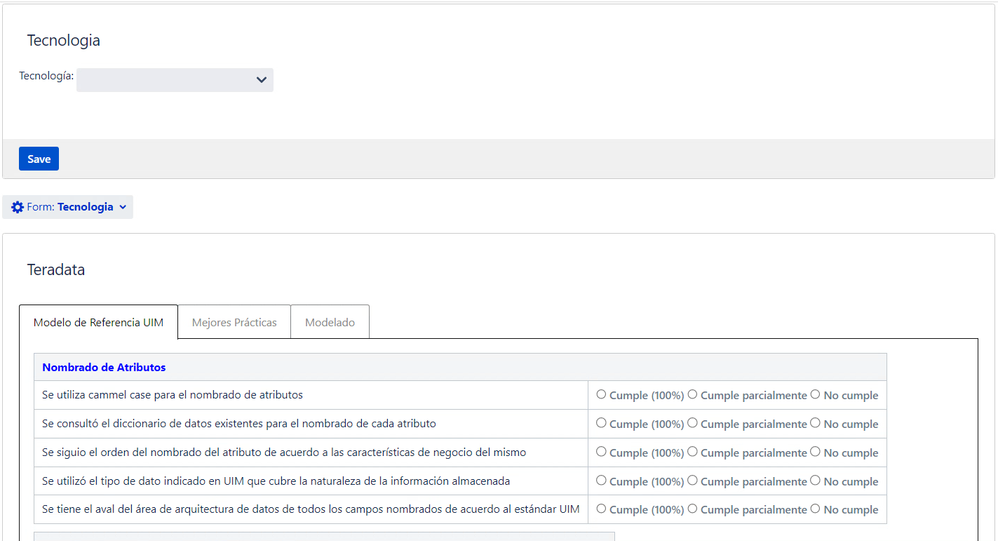Open the Mejores Prácticas tab
This screenshot has width=998, height=541.
(x=234, y=322)
